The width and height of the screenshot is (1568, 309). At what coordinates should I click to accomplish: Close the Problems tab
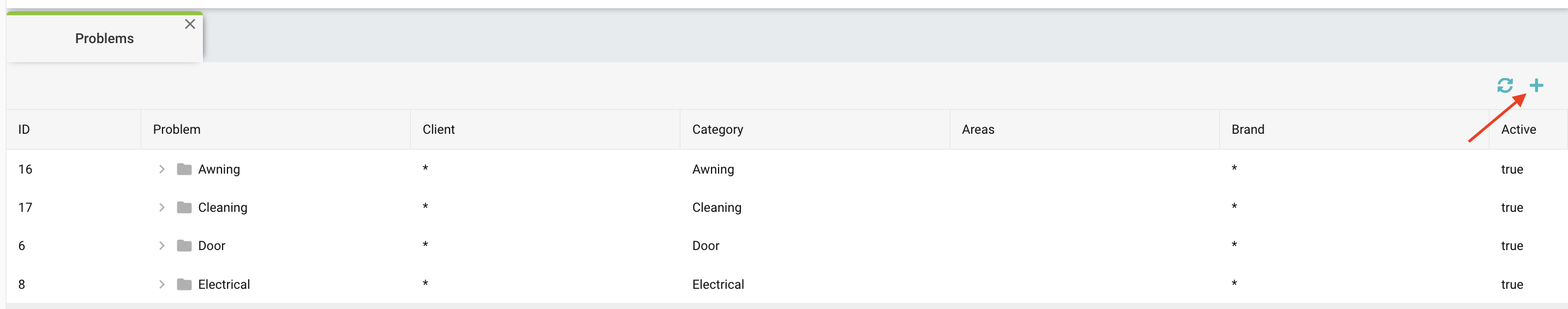[x=190, y=25]
